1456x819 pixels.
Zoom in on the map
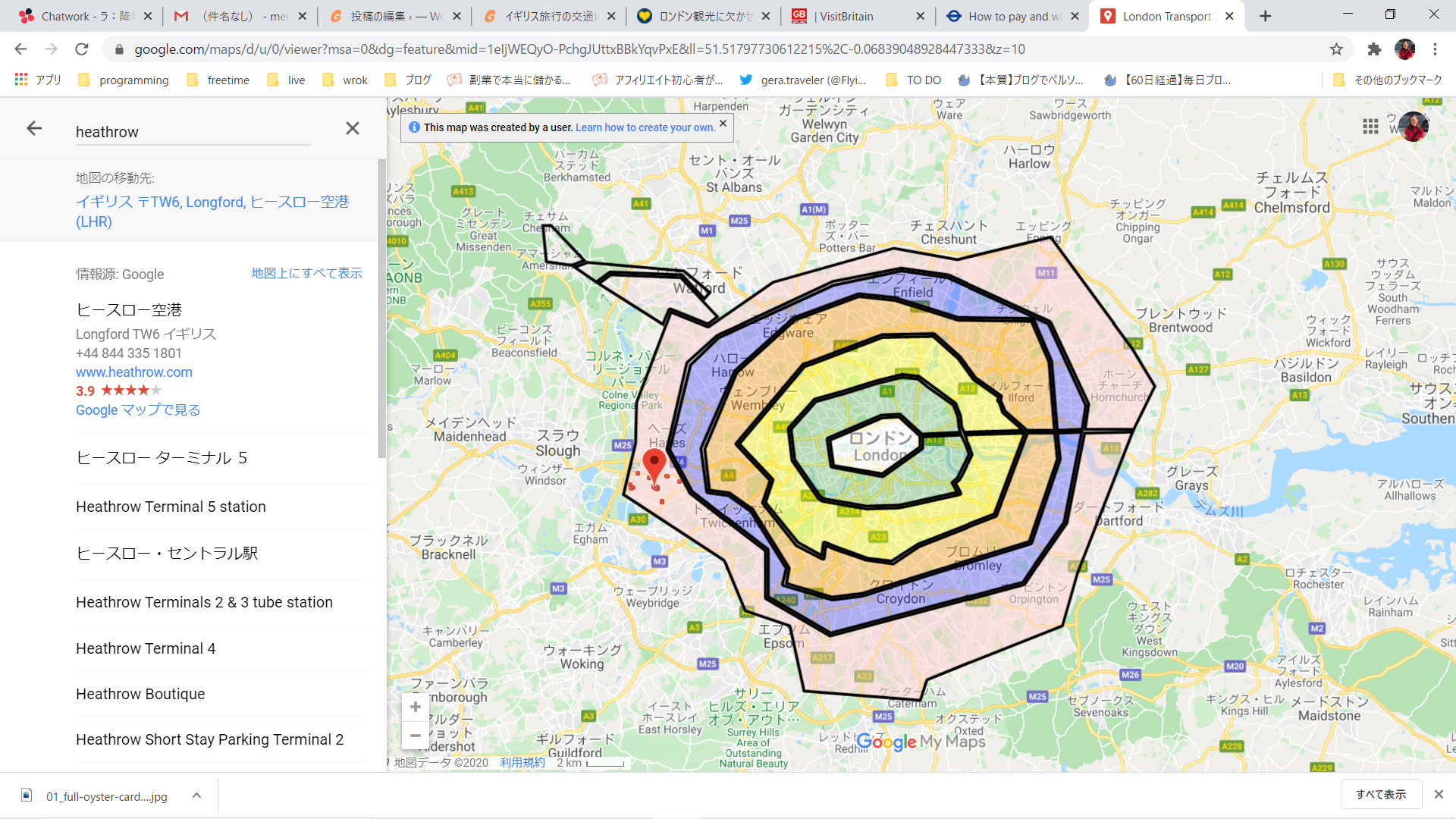pos(415,707)
